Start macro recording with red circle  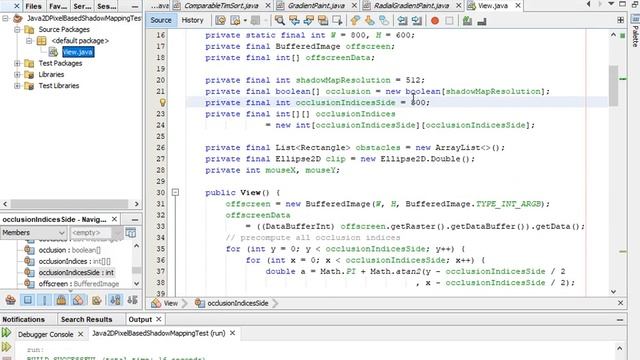(x=435, y=20)
